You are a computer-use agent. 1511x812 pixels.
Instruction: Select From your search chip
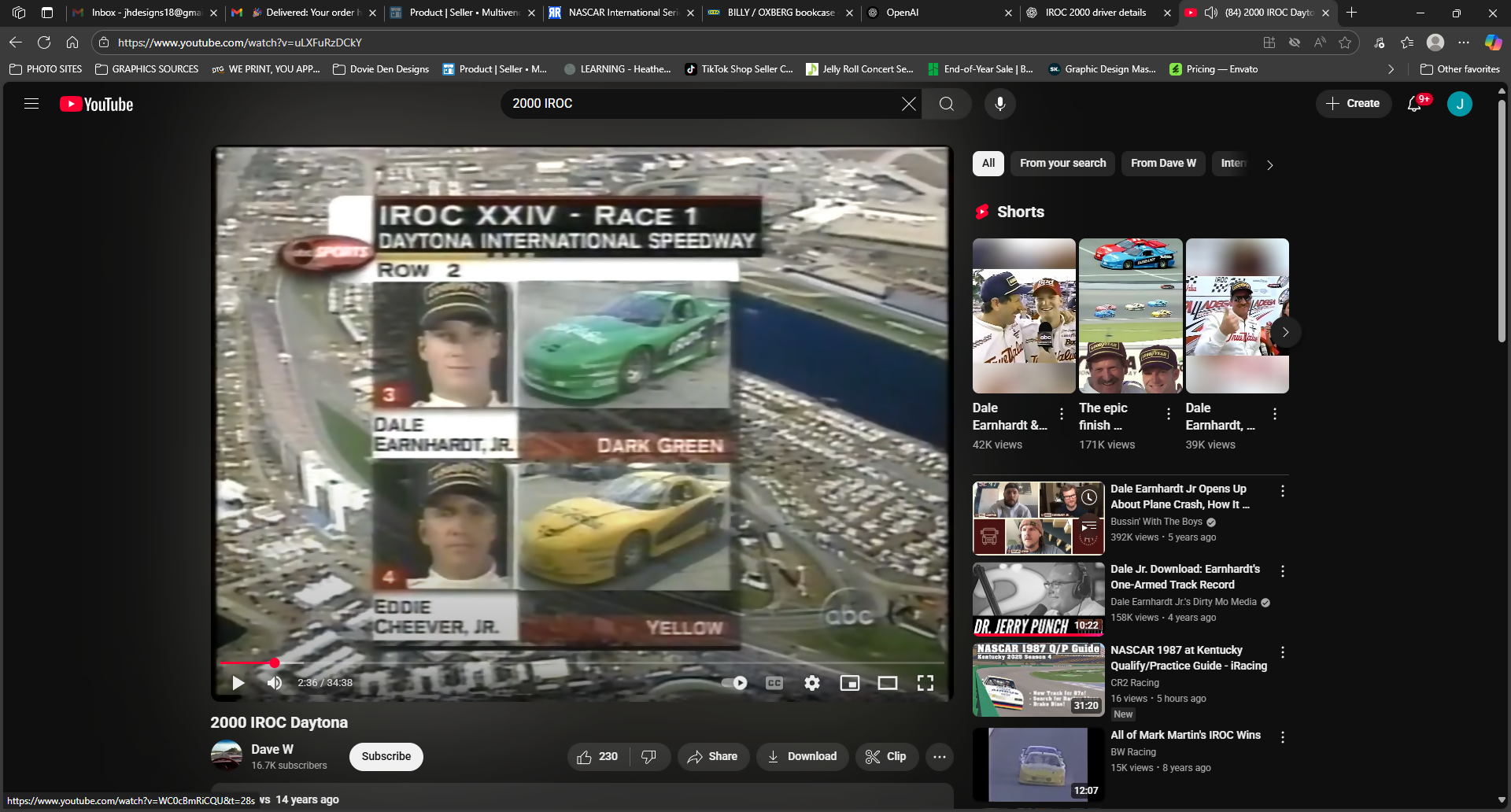coord(1063,164)
